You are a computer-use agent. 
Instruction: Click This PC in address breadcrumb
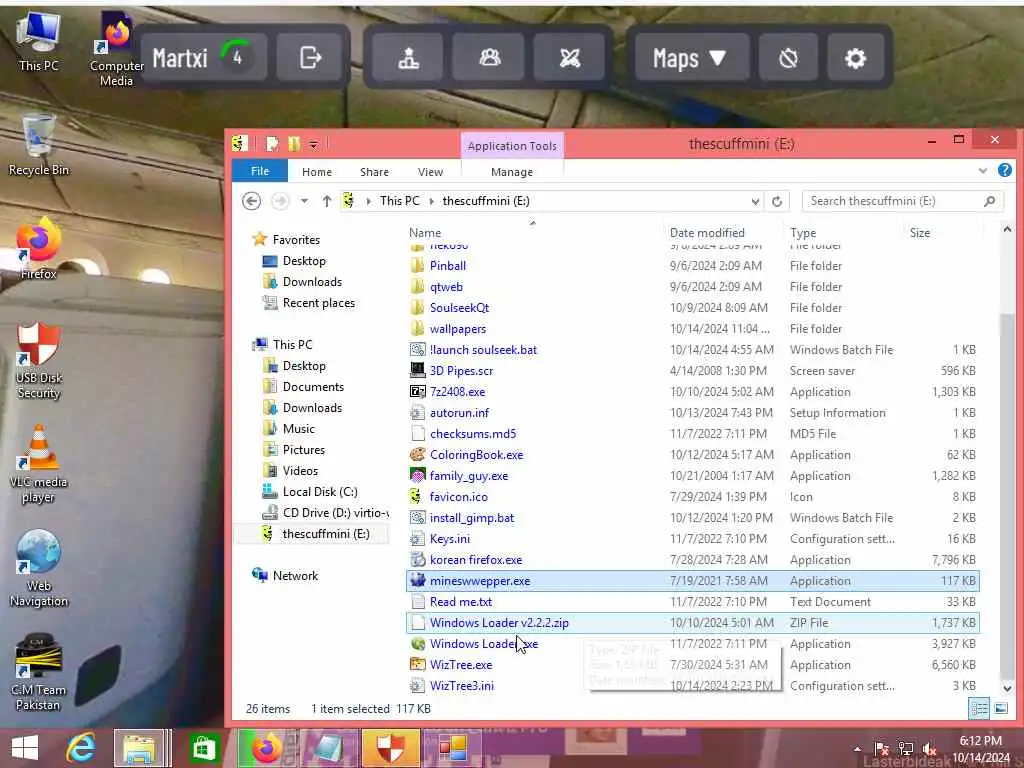click(400, 200)
